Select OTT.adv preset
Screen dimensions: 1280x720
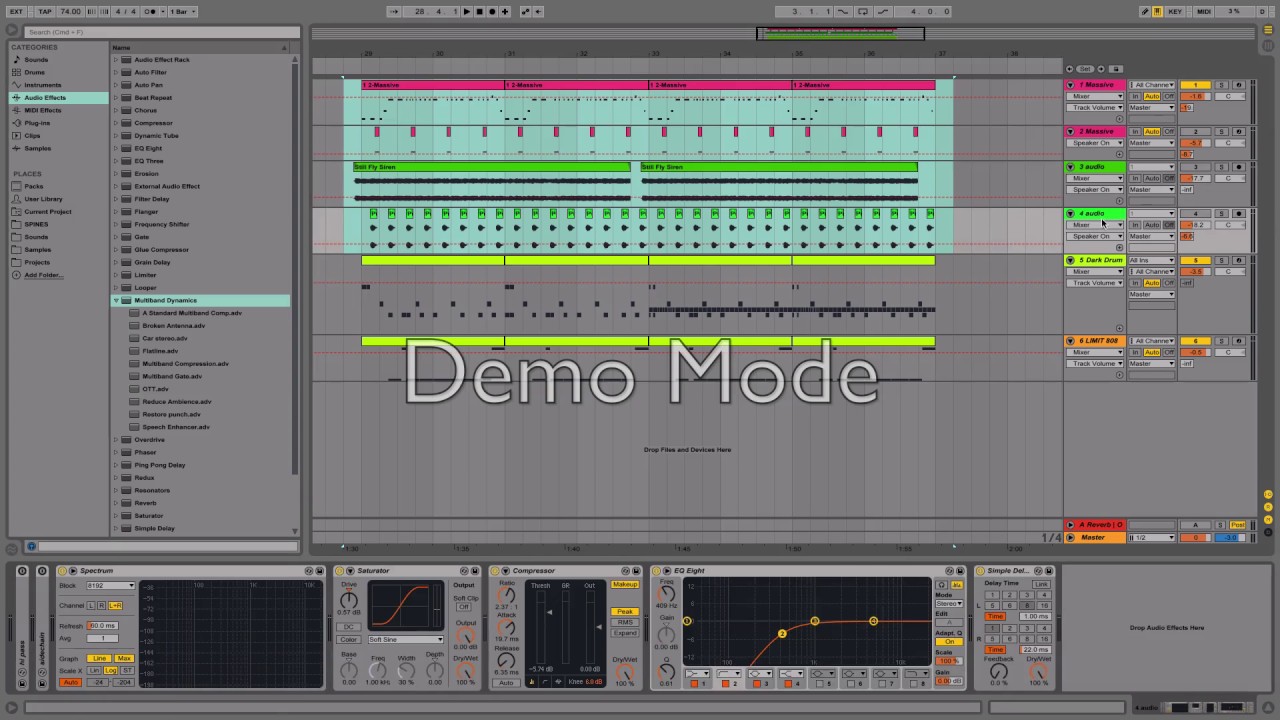pyautogui.click(x=155, y=389)
